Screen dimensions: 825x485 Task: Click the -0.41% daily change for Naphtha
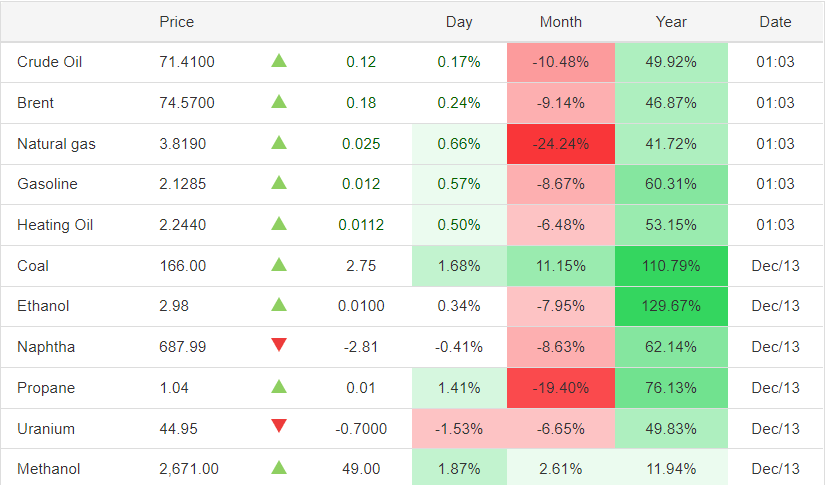coord(459,347)
